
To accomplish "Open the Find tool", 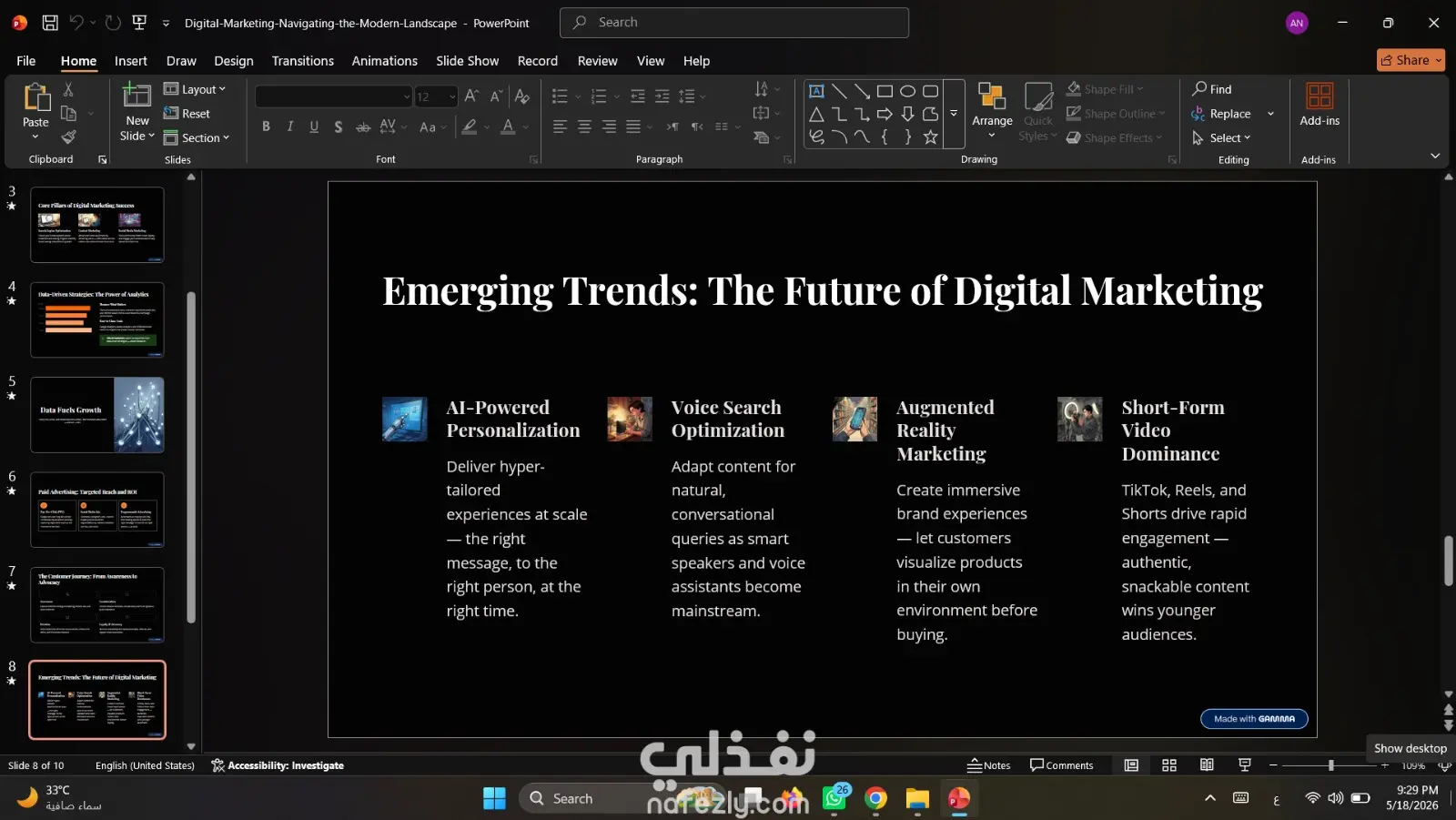I will pyautogui.click(x=1212, y=89).
